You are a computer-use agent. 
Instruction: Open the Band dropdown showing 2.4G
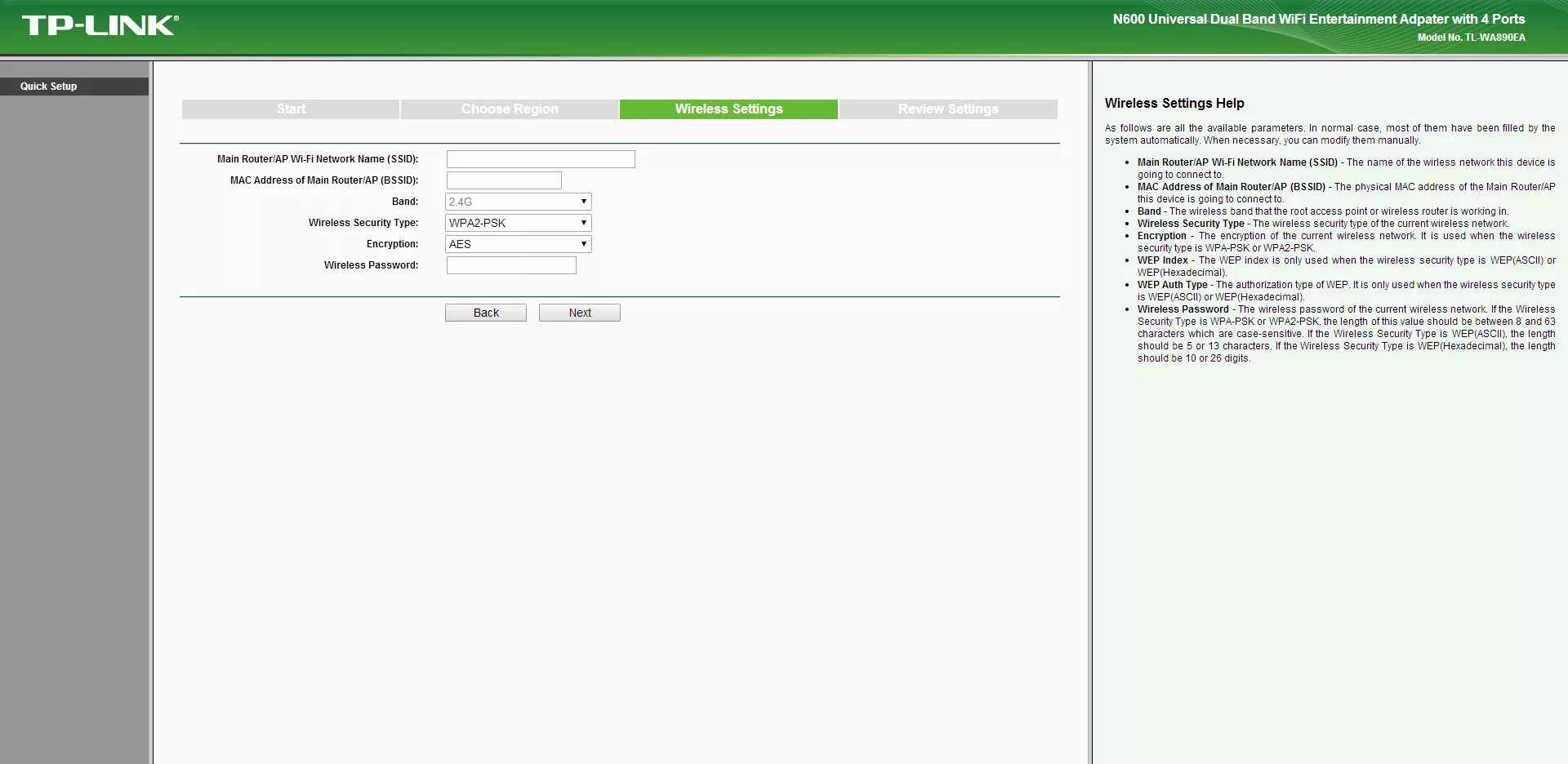(x=519, y=202)
